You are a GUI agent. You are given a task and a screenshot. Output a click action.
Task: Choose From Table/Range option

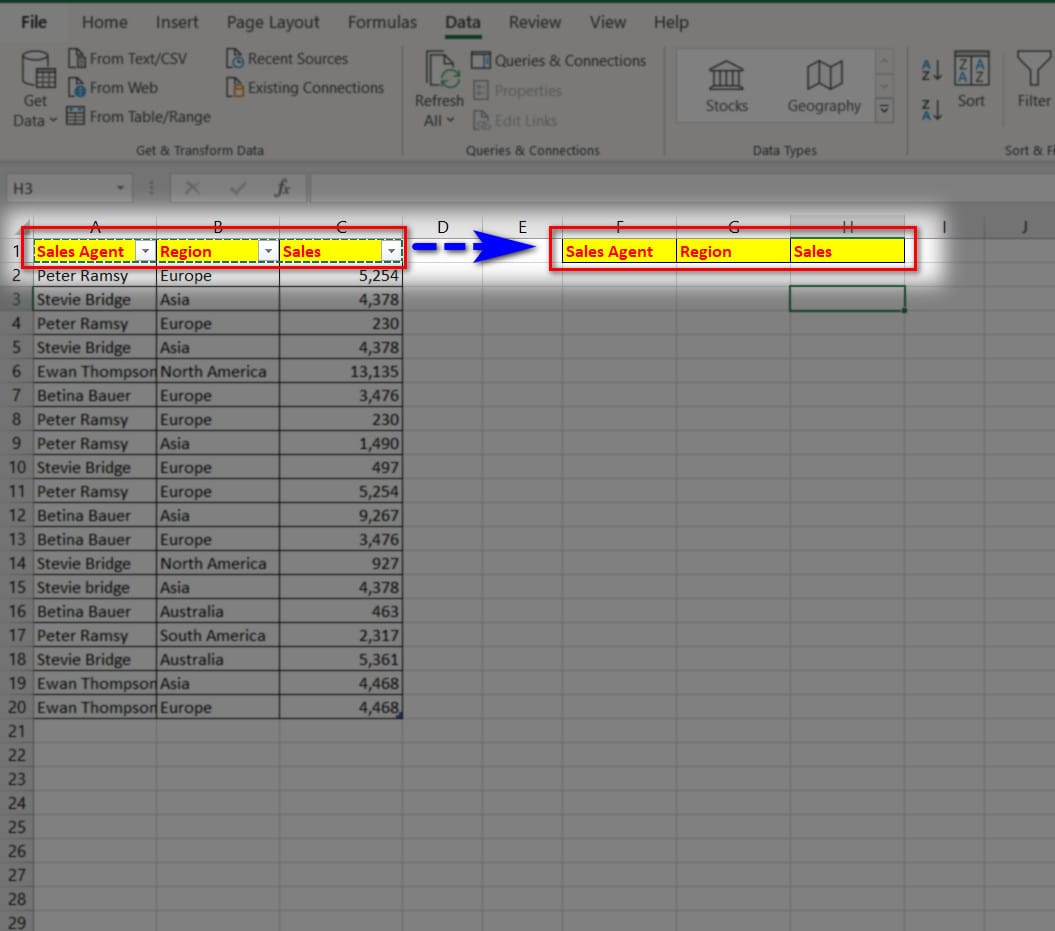point(138,117)
